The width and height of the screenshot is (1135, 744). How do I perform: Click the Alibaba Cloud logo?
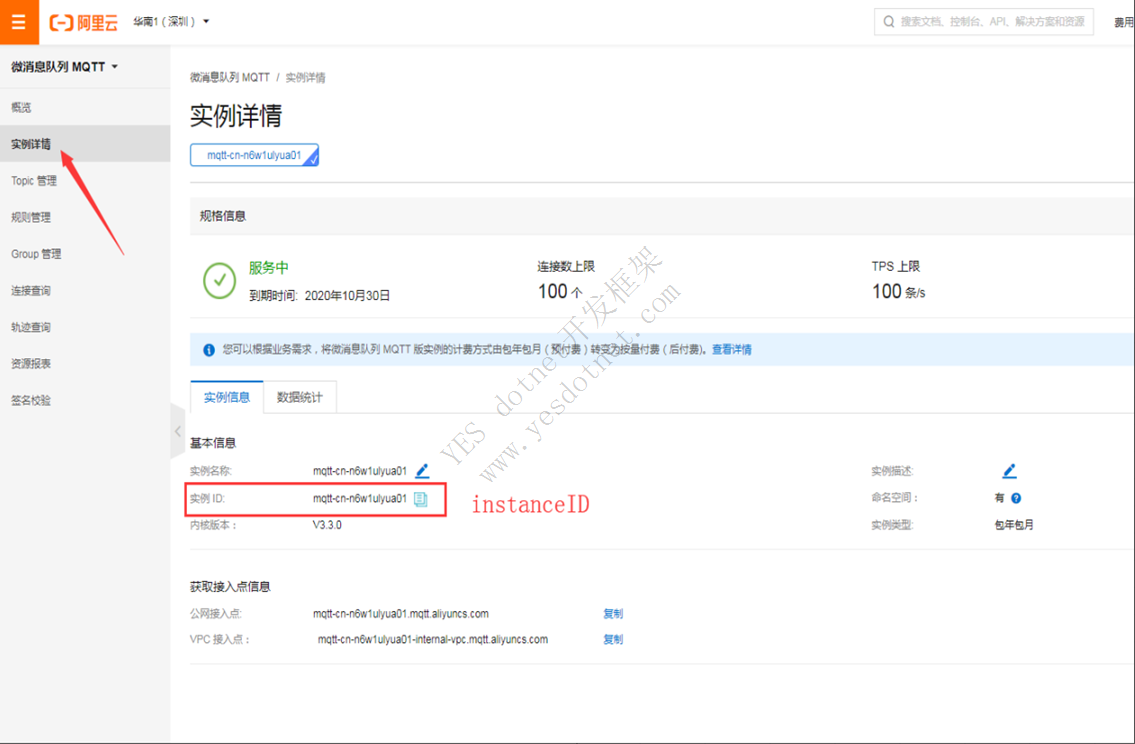(x=83, y=22)
